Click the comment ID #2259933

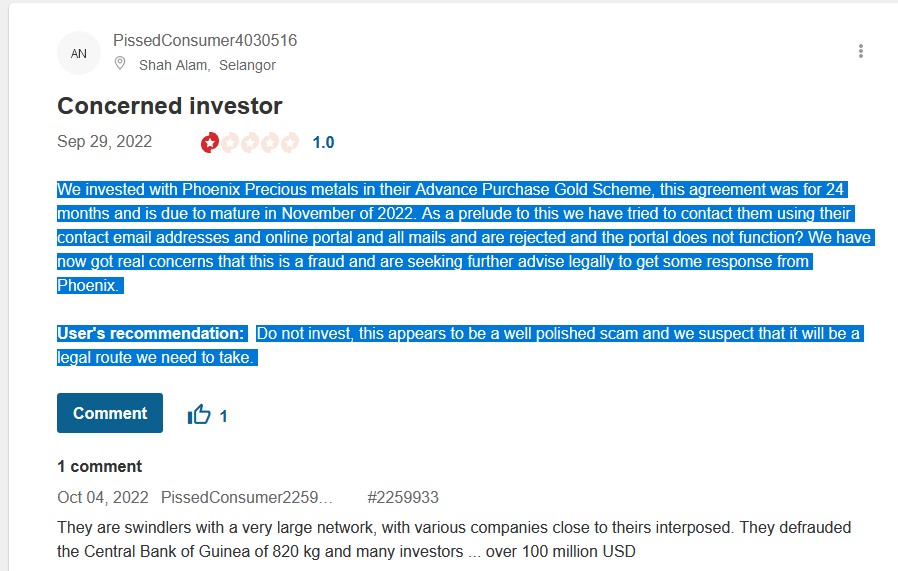pos(403,497)
